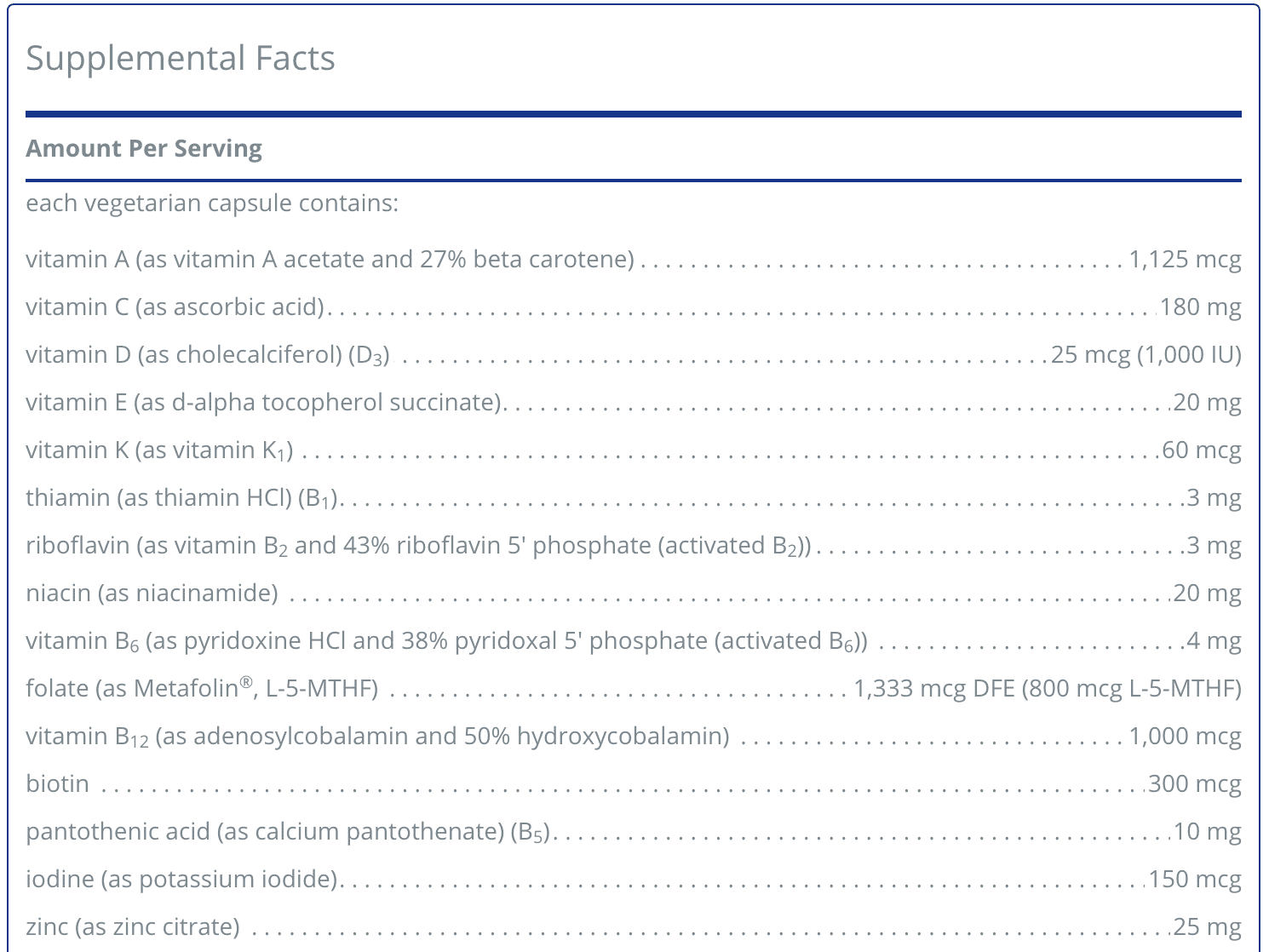Click the Supplemental Facts heading

tap(181, 58)
